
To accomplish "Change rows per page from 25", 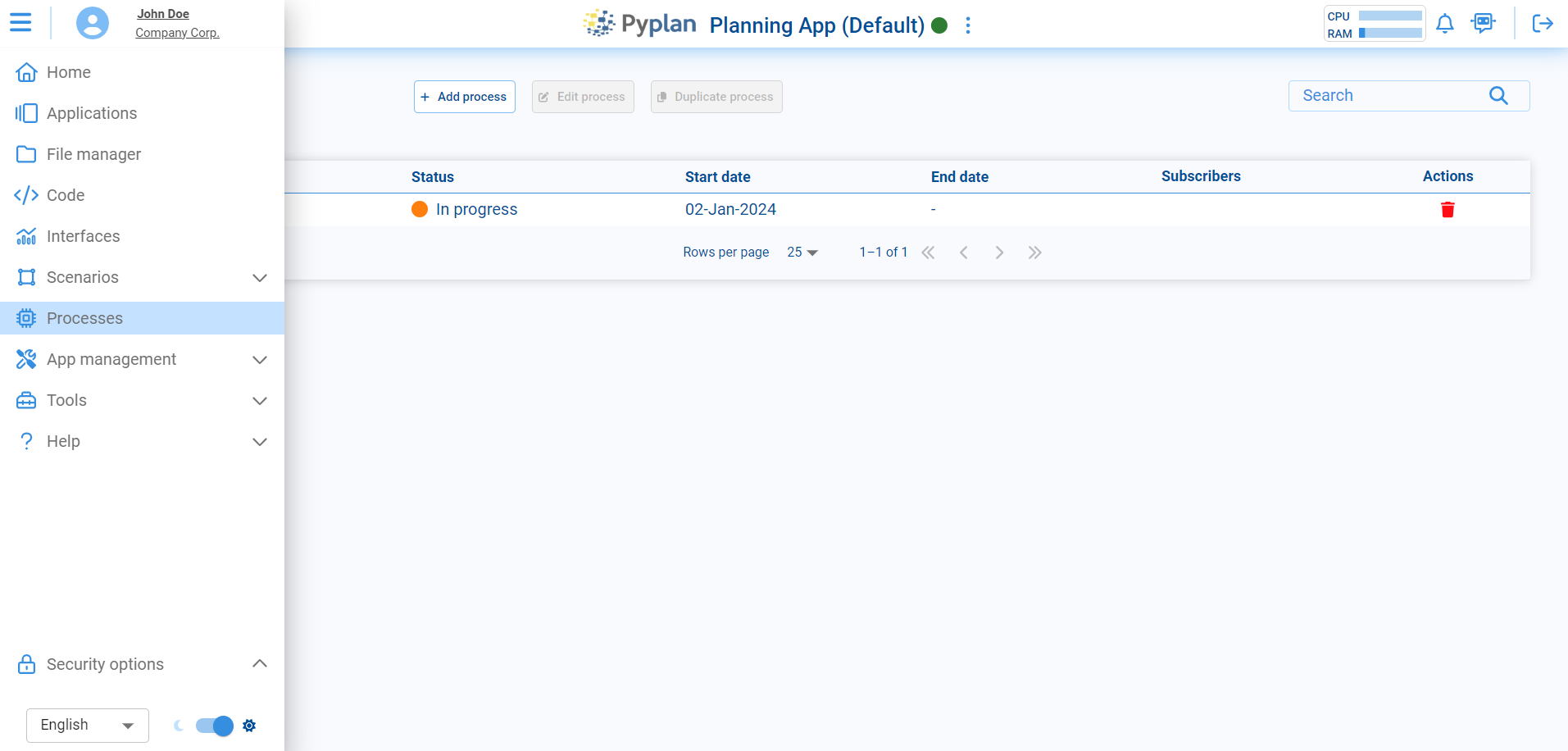I will click(x=801, y=252).
